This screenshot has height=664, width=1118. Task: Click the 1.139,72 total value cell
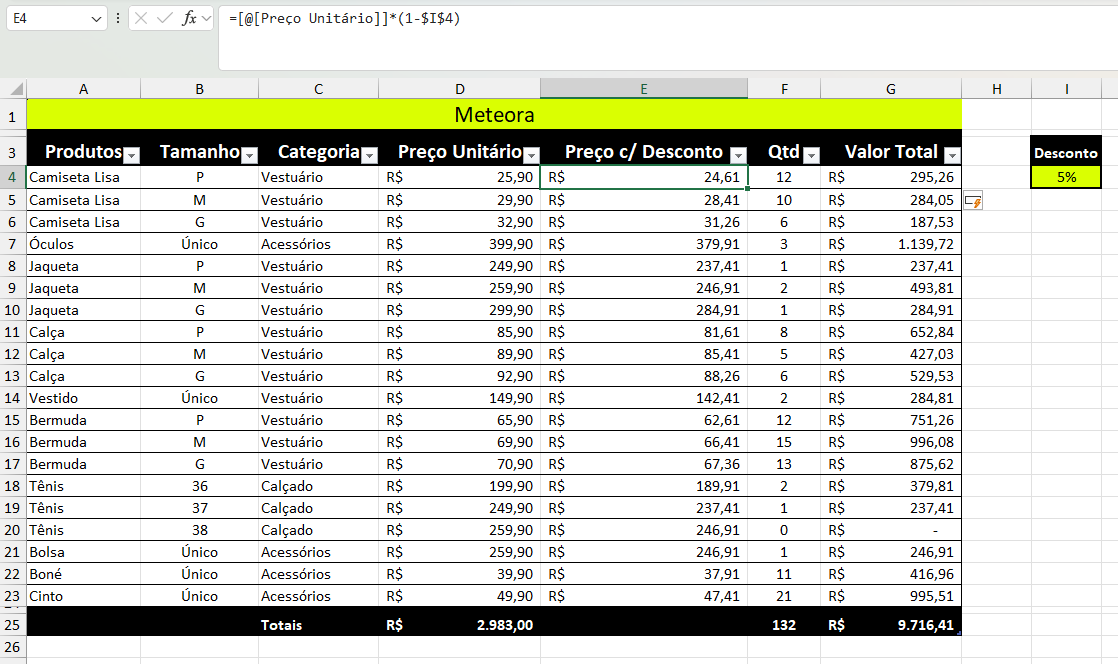pos(891,244)
